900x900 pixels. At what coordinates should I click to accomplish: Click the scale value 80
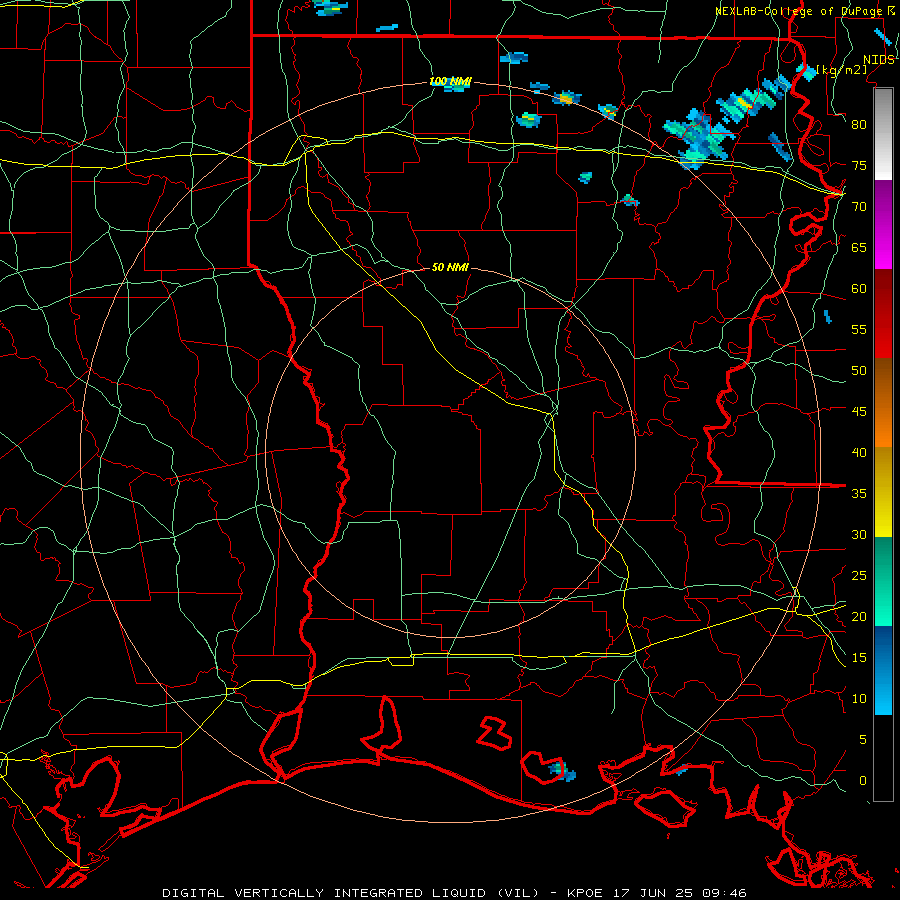click(859, 125)
